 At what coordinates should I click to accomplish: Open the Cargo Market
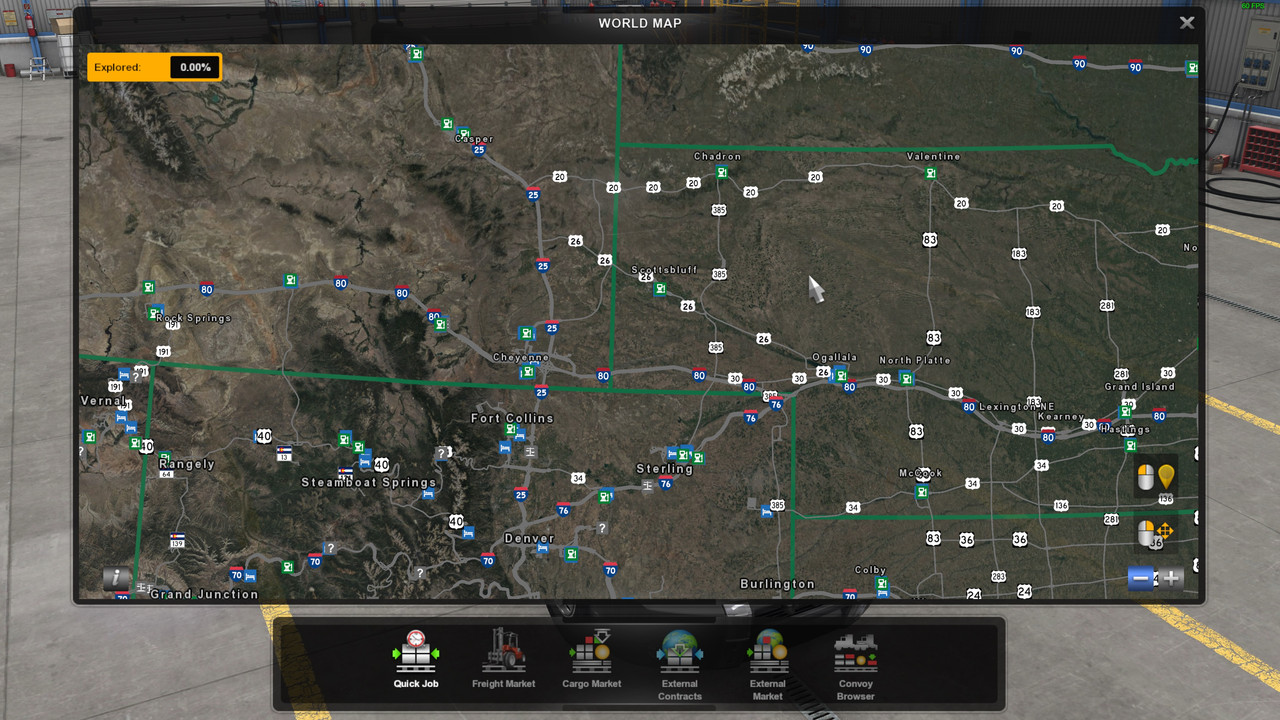click(x=591, y=660)
